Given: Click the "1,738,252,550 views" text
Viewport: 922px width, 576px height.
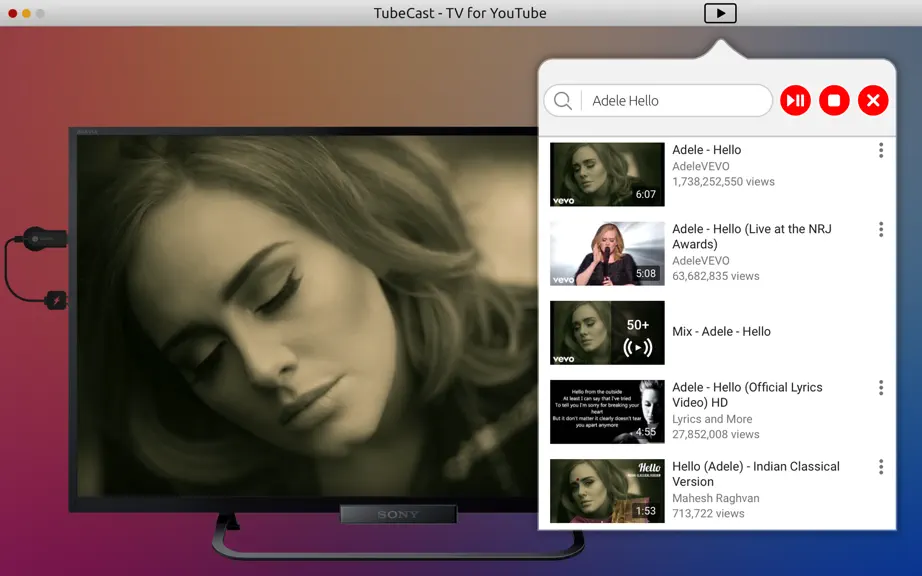Looking at the screenshot, I should tap(723, 182).
